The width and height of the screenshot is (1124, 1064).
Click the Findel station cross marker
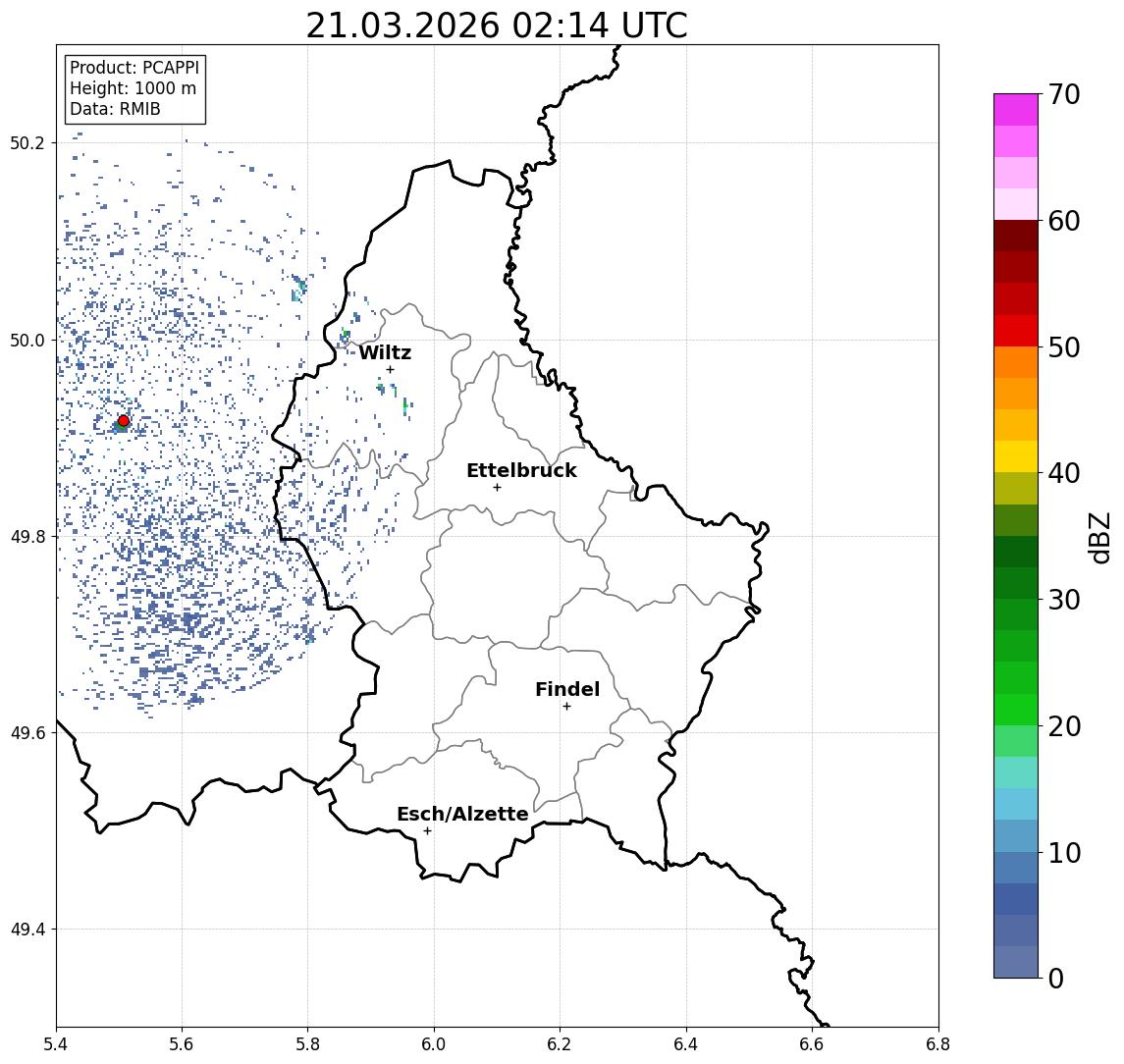tap(566, 707)
